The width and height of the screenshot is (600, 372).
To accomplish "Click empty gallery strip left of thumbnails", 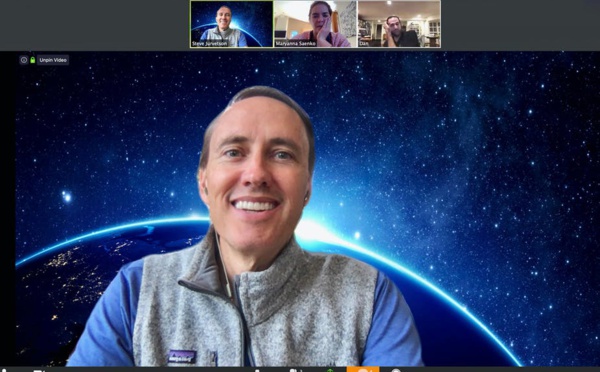I will 95,25.
